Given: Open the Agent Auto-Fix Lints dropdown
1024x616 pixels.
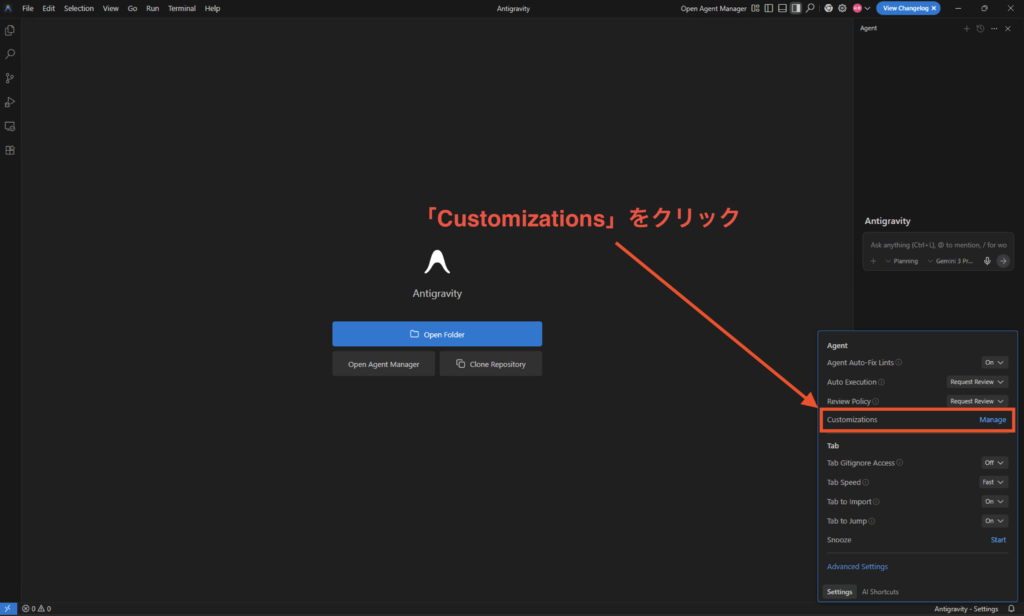Looking at the screenshot, I should point(994,362).
